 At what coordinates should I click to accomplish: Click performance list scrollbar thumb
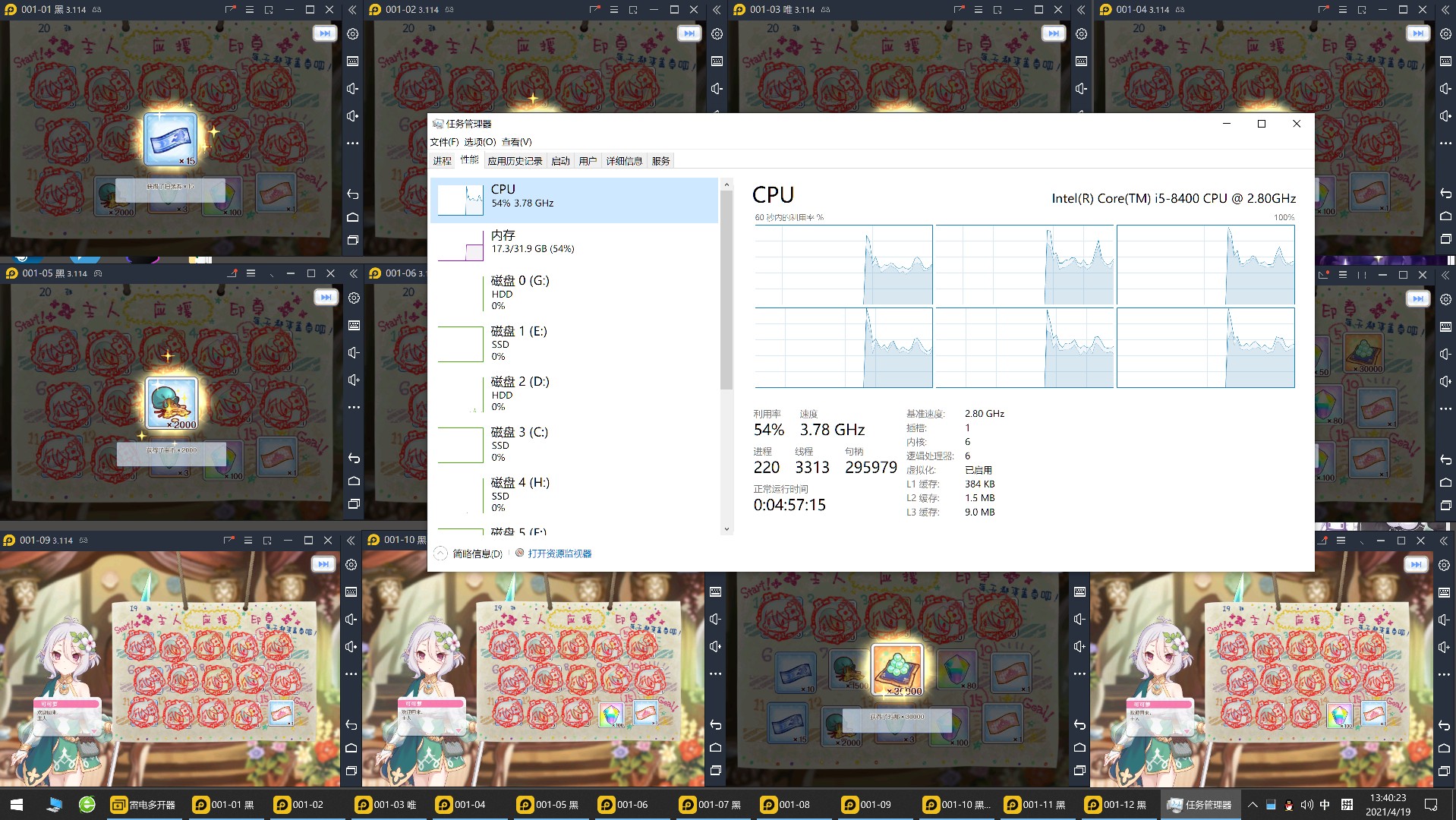(726, 290)
